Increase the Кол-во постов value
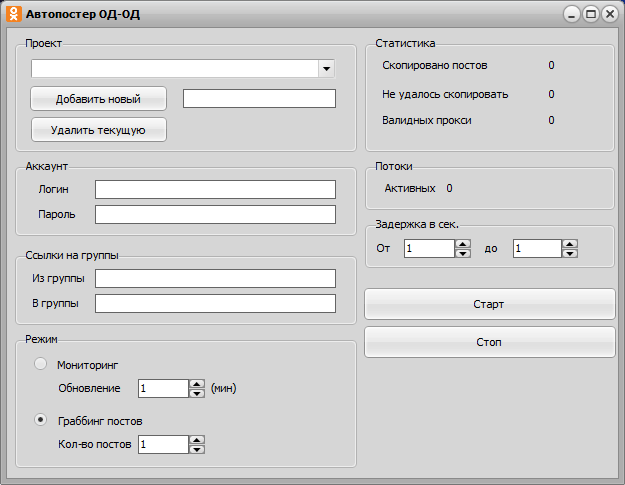This screenshot has height=485, width=625. point(197,439)
